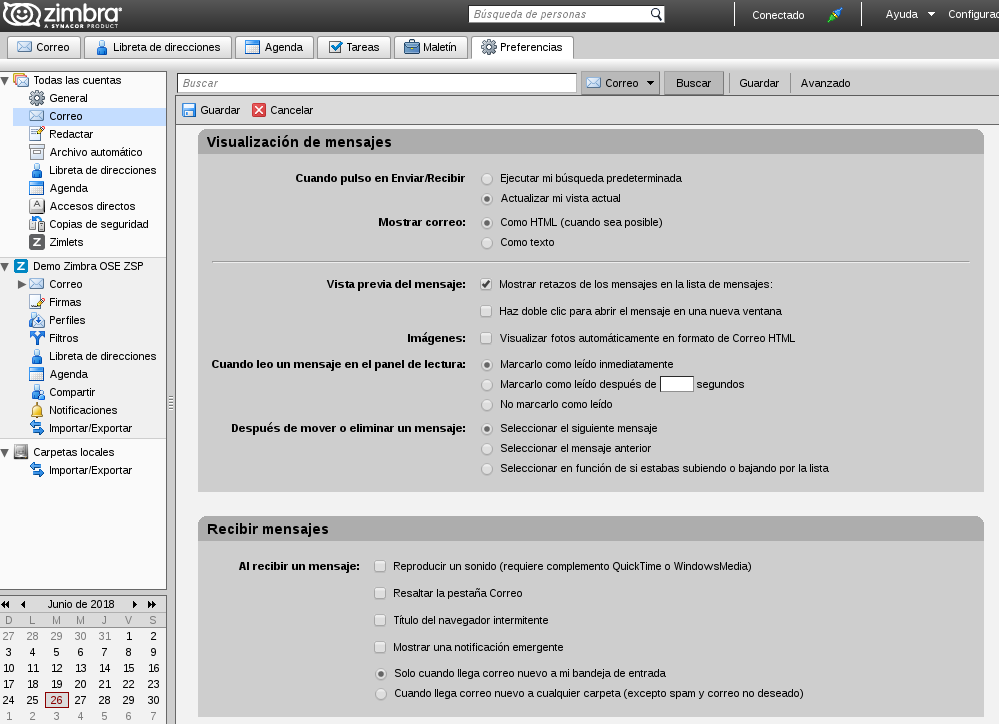Select 'Ejecutar mi búsqueda predeterminada' radio
Image resolution: width=999 pixels, height=724 pixels.
point(487,179)
